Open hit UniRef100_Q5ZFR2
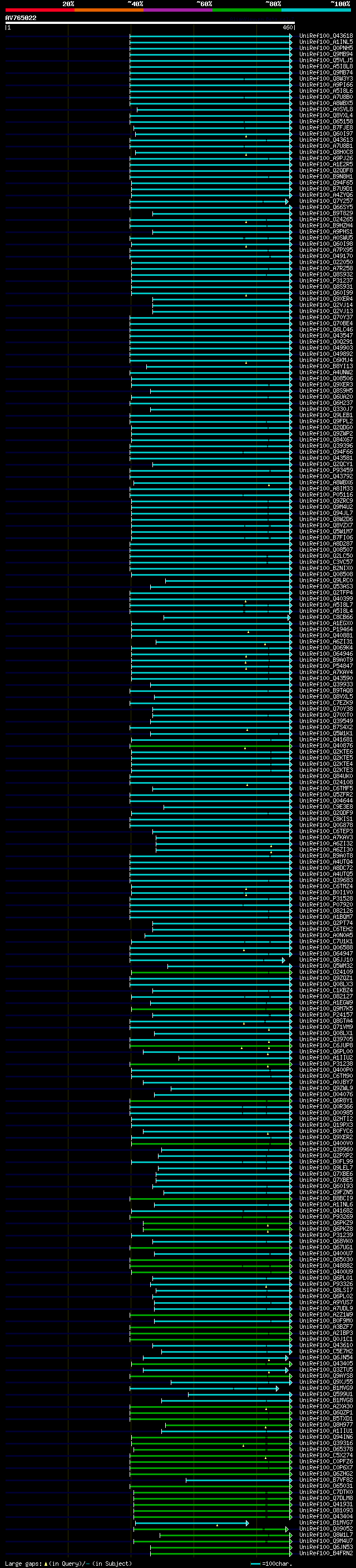The image size is (356, 1568). [x=326, y=794]
